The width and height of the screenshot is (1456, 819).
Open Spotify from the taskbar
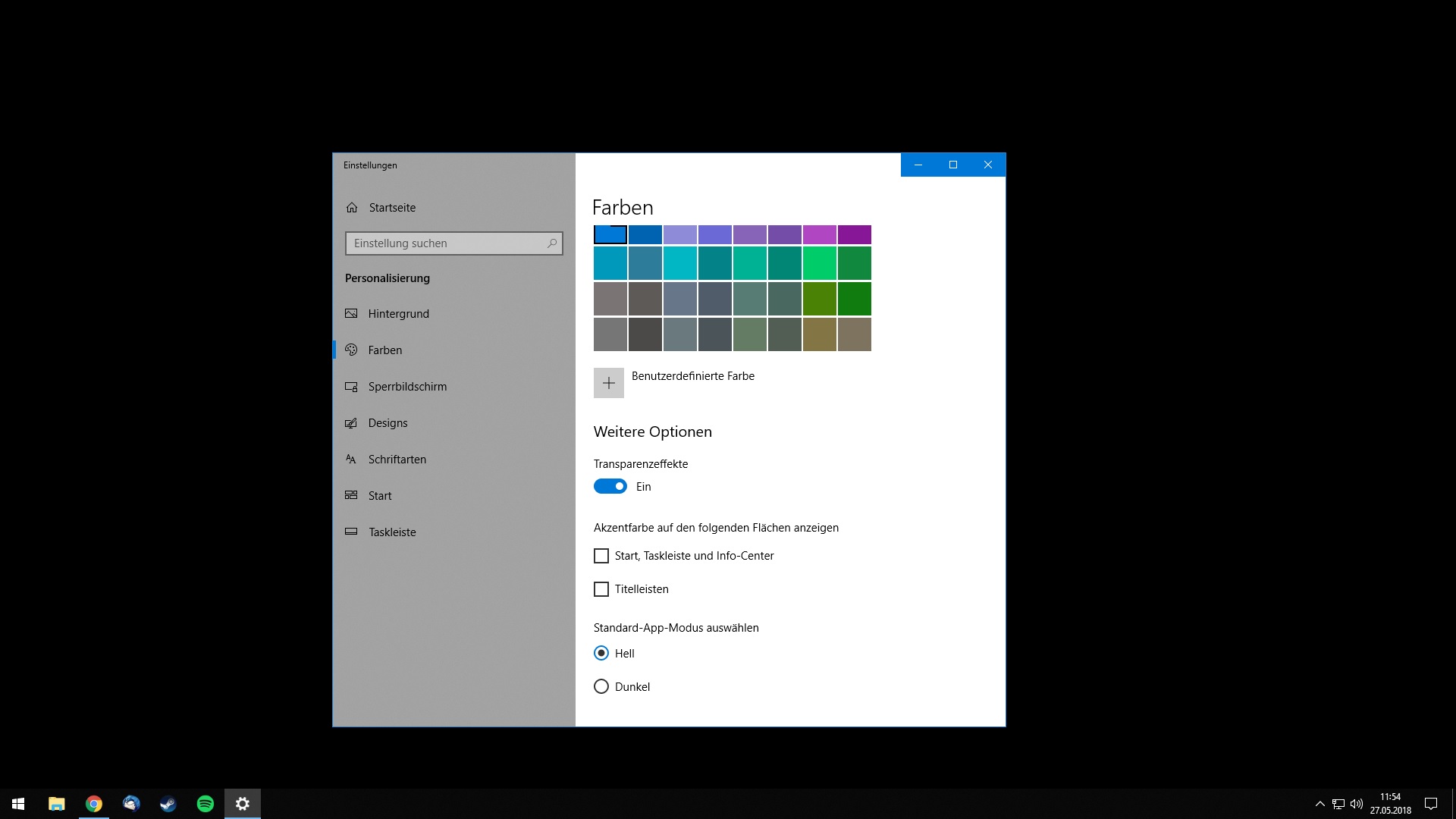(206, 804)
